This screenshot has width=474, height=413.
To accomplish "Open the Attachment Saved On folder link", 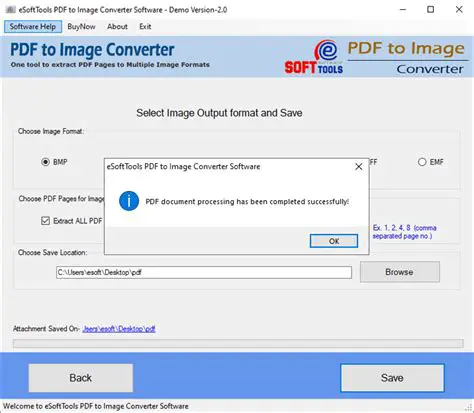I will point(119,329).
